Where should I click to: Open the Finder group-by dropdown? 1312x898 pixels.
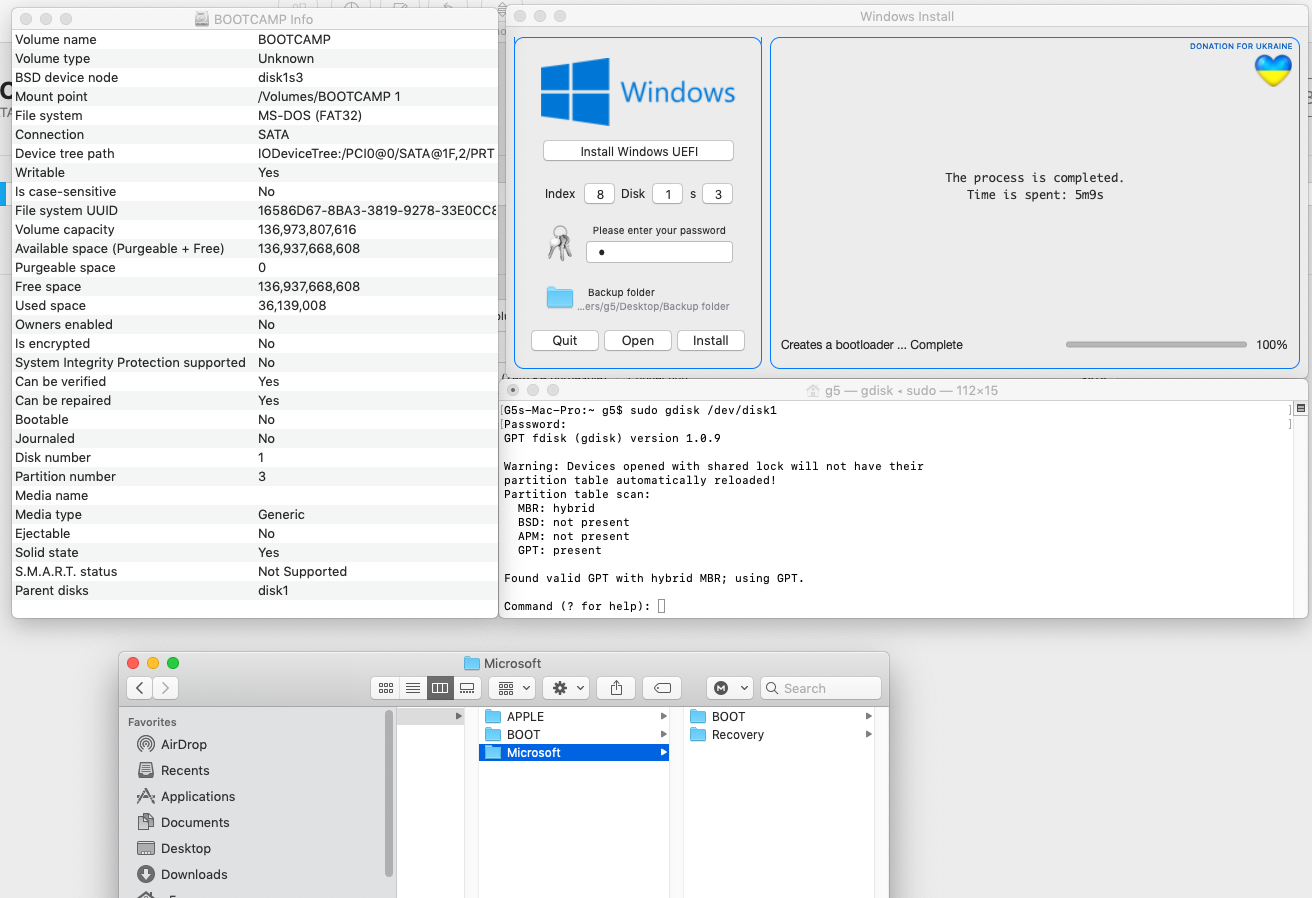tap(514, 688)
